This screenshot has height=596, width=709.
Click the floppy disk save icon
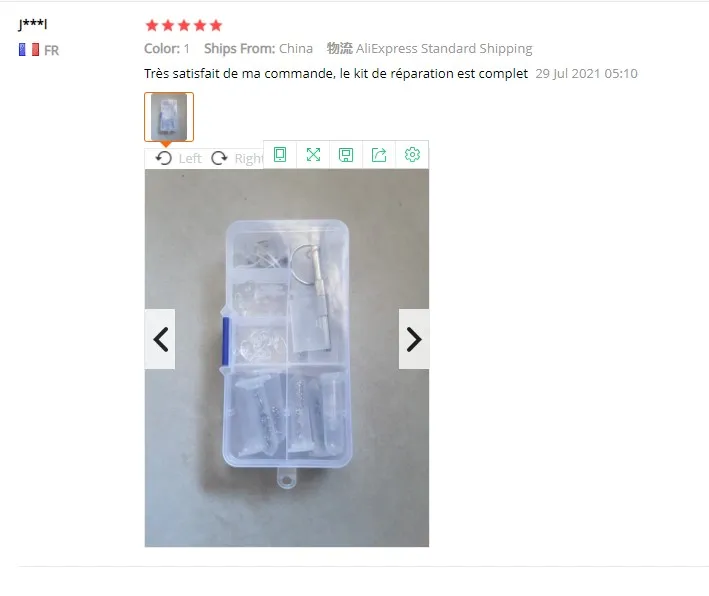point(346,155)
